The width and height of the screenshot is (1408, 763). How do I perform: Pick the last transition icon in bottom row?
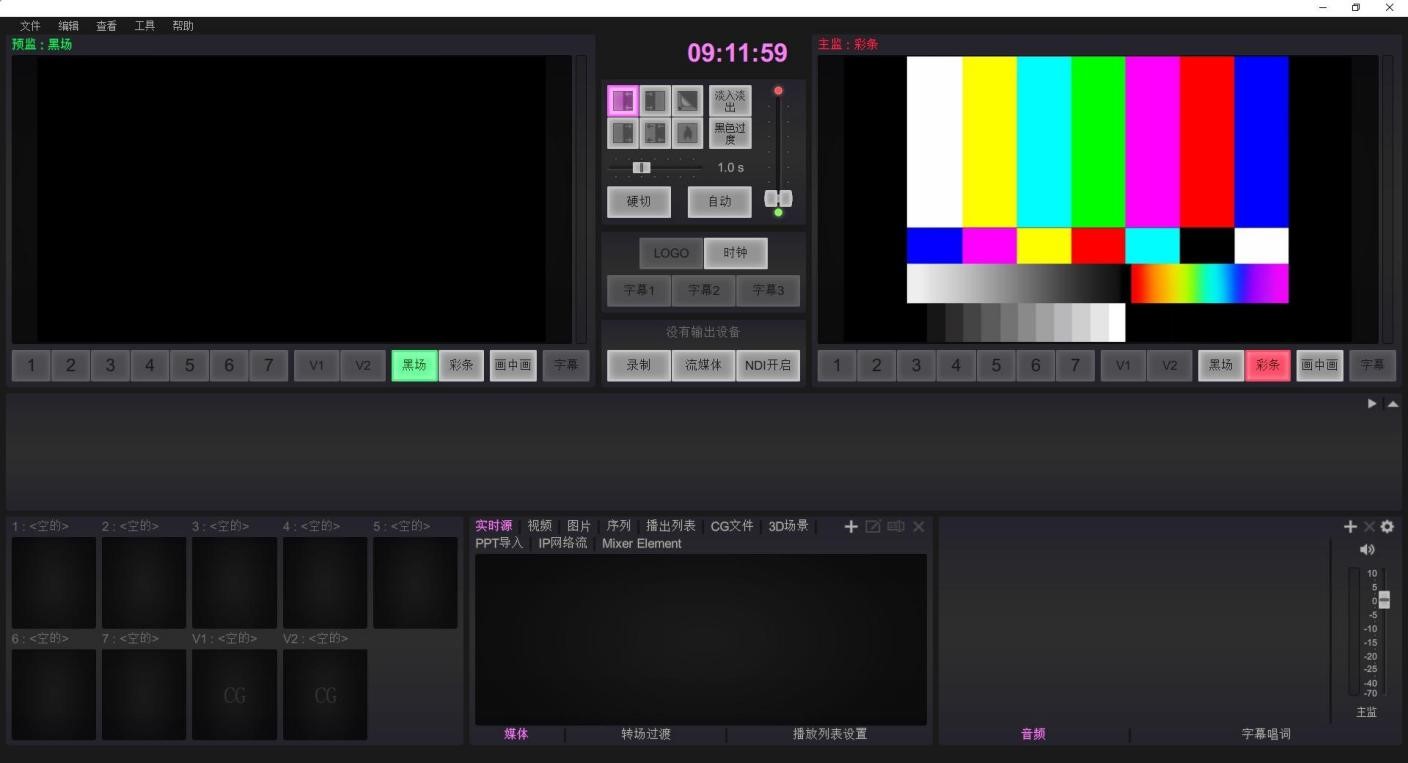coord(687,133)
